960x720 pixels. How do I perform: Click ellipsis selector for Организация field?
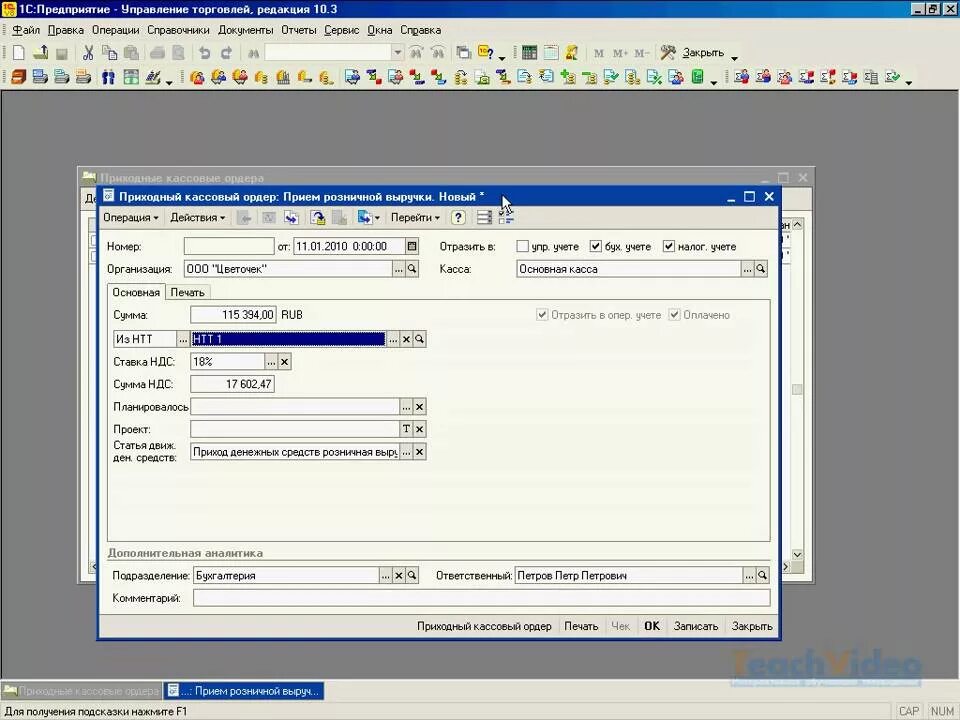click(x=399, y=269)
